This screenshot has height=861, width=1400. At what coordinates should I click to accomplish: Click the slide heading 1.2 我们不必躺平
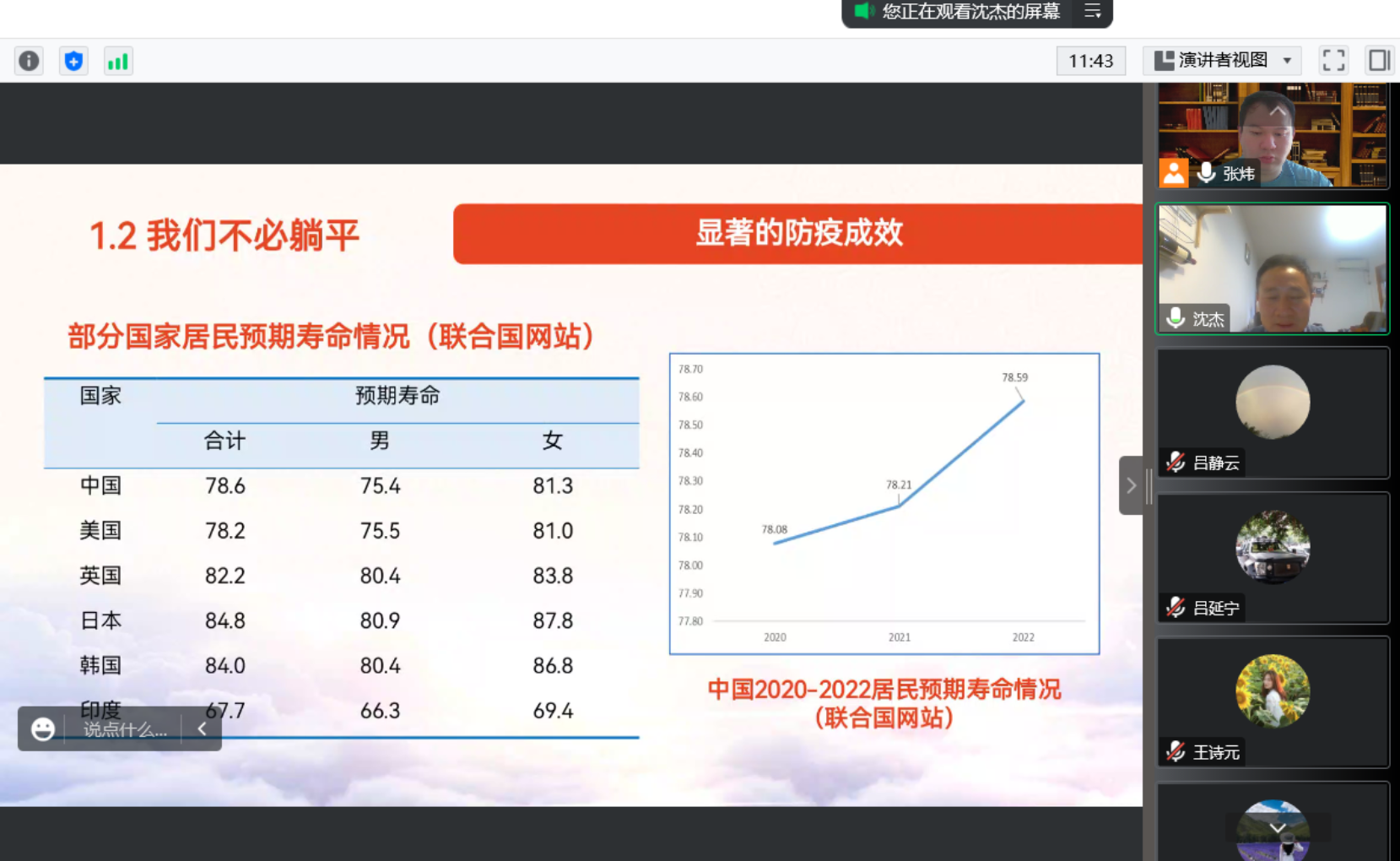click(x=224, y=236)
